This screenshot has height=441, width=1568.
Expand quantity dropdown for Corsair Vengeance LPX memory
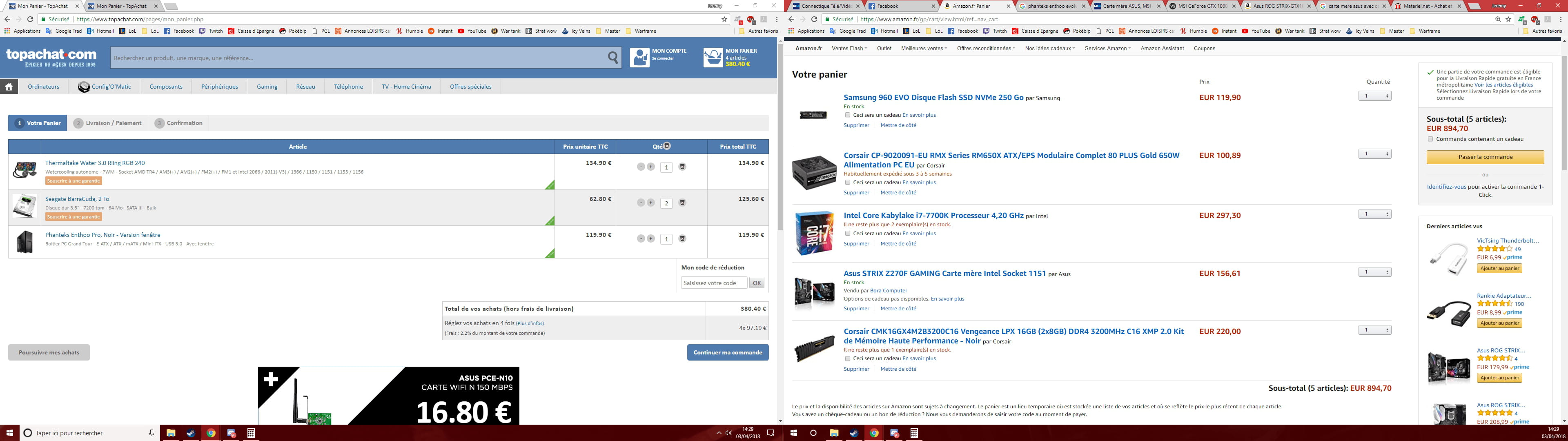pos(1374,330)
